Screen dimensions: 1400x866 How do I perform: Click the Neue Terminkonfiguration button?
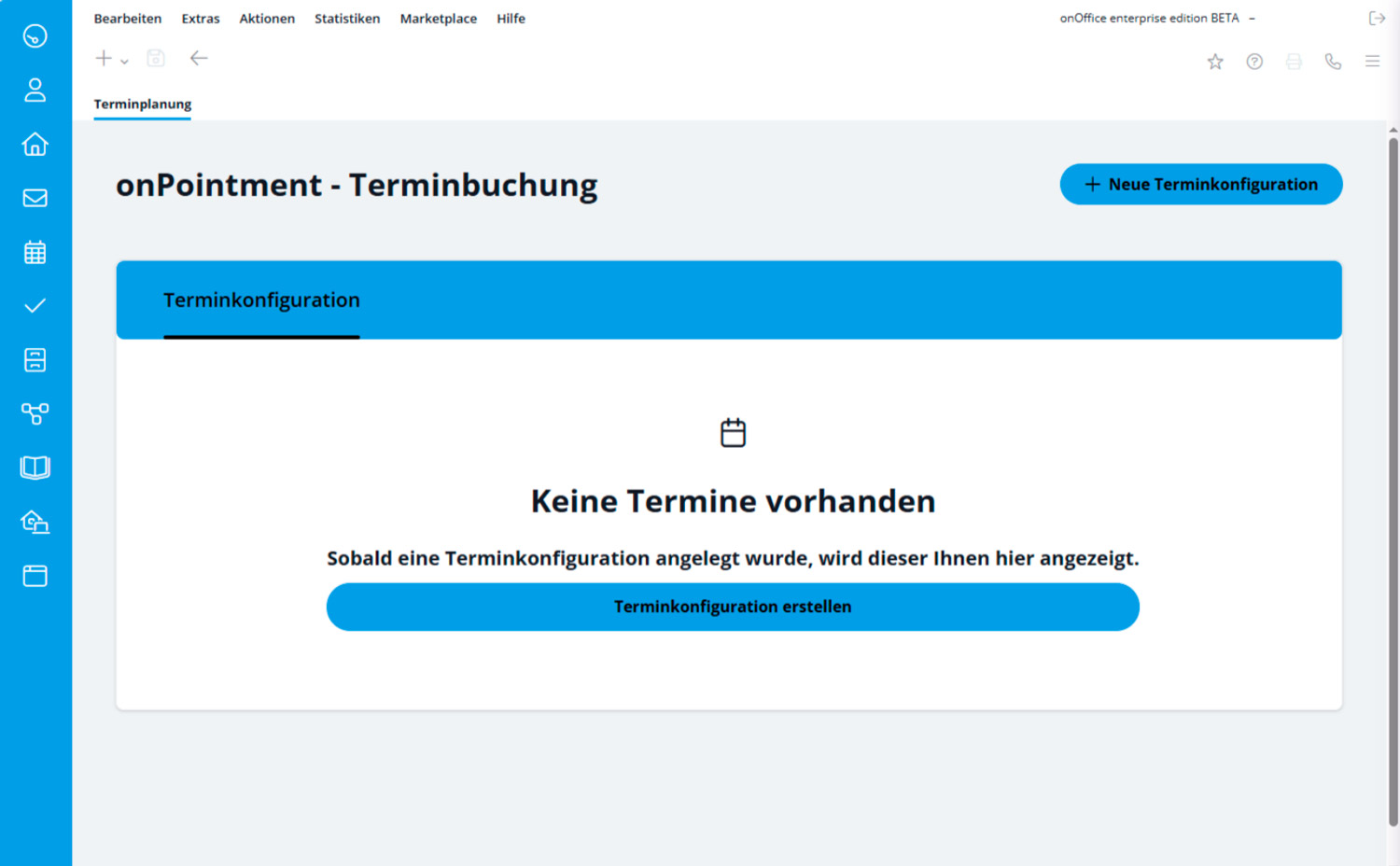(1200, 185)
